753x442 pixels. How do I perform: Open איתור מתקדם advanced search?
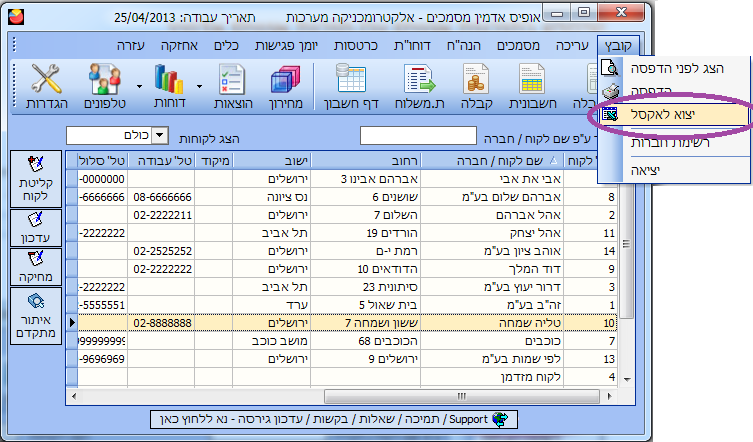tap(36, 316)
